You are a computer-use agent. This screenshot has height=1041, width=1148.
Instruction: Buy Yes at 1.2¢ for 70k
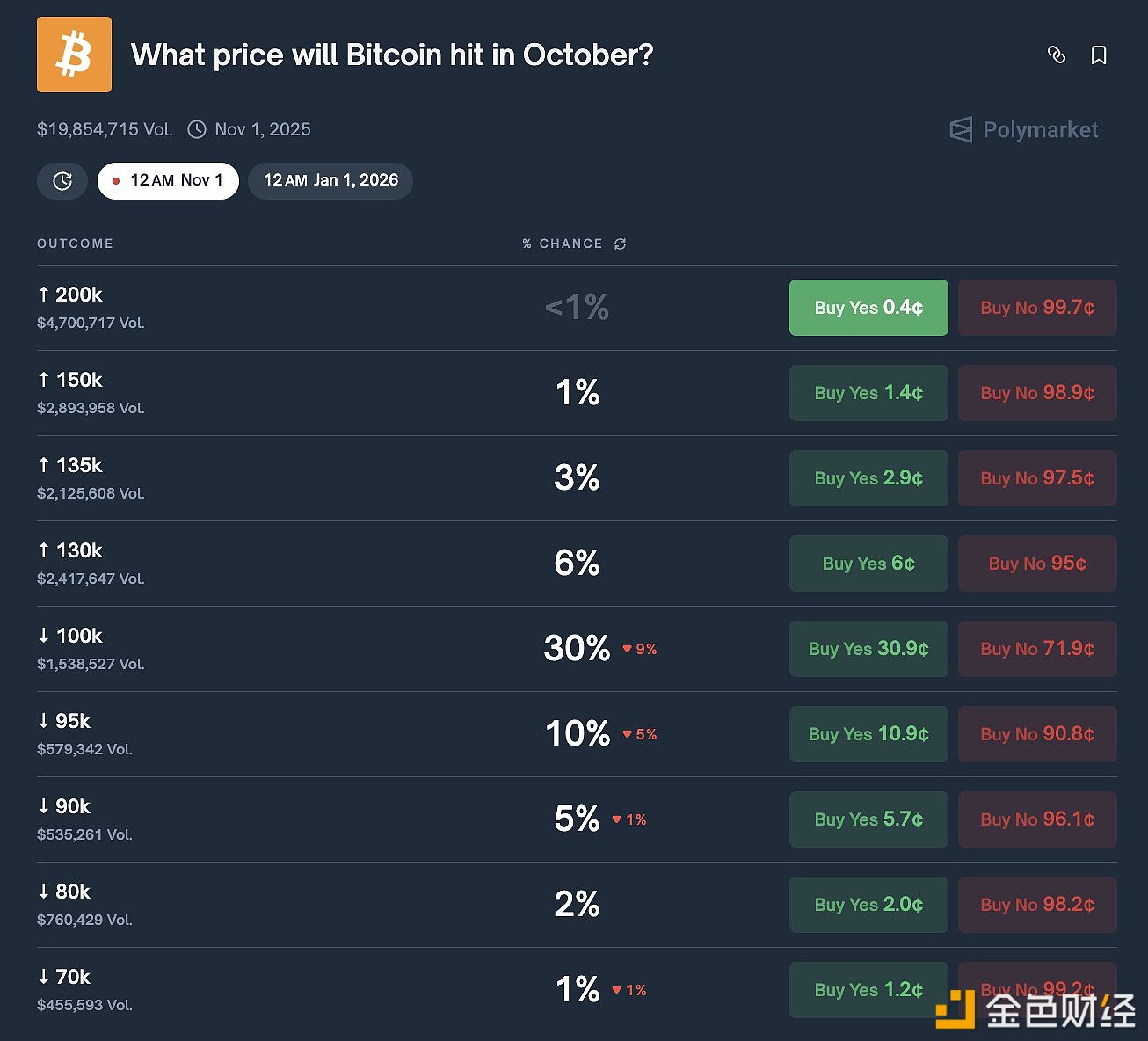click(x=868, y=990)
